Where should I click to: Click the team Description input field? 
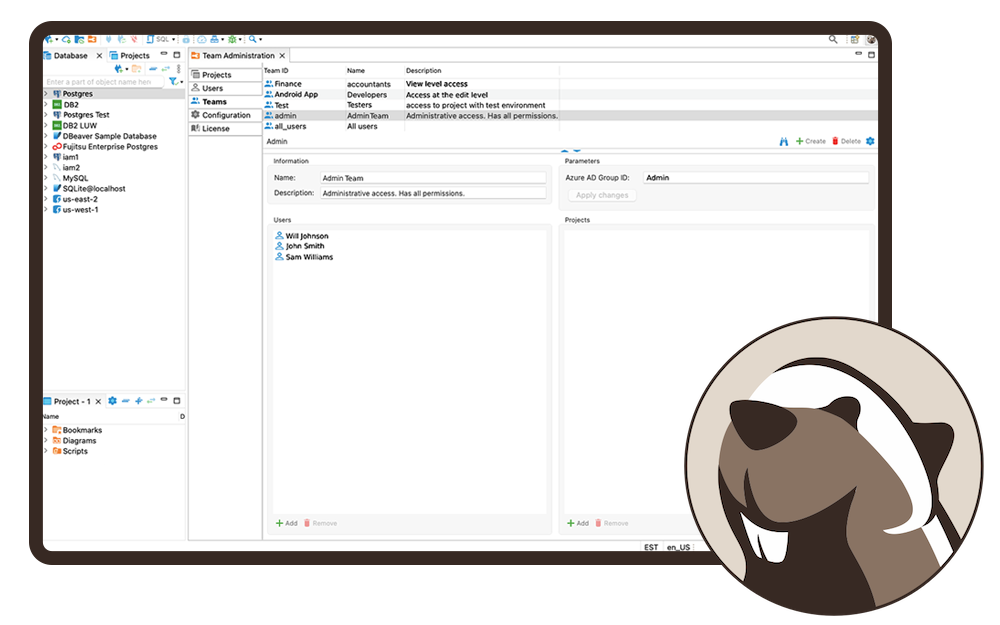[x=433, y=193]
